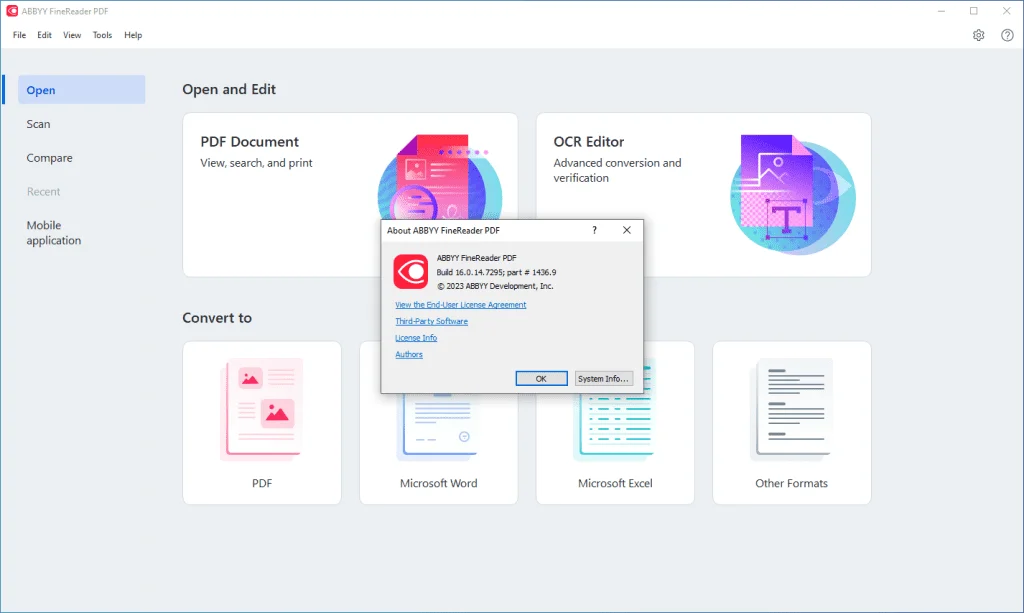Open the help question mark icon
Image resolution: width=1024 pixels, height=613 pixels.
click(x=1007, y=35)
